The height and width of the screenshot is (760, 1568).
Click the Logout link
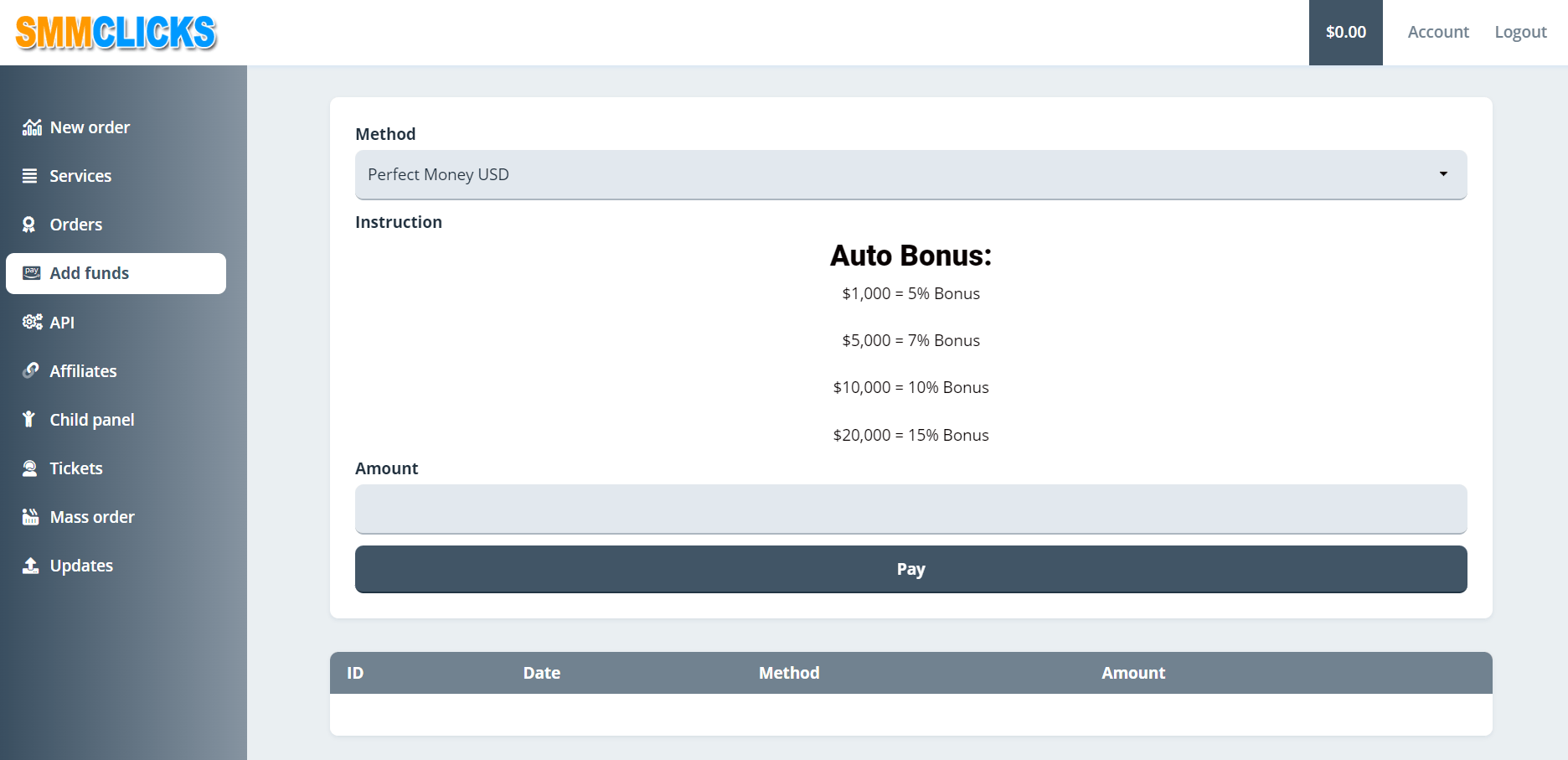[x=1520, y=32]
